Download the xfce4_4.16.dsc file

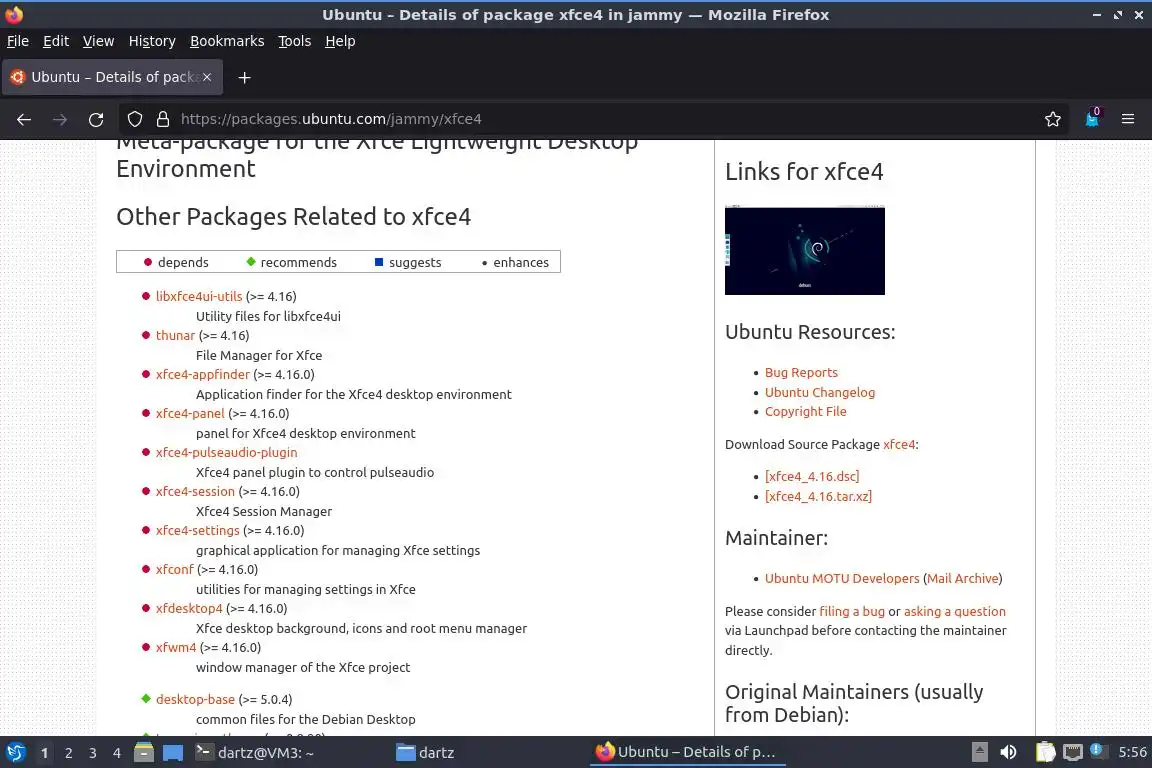click(812, 476)
